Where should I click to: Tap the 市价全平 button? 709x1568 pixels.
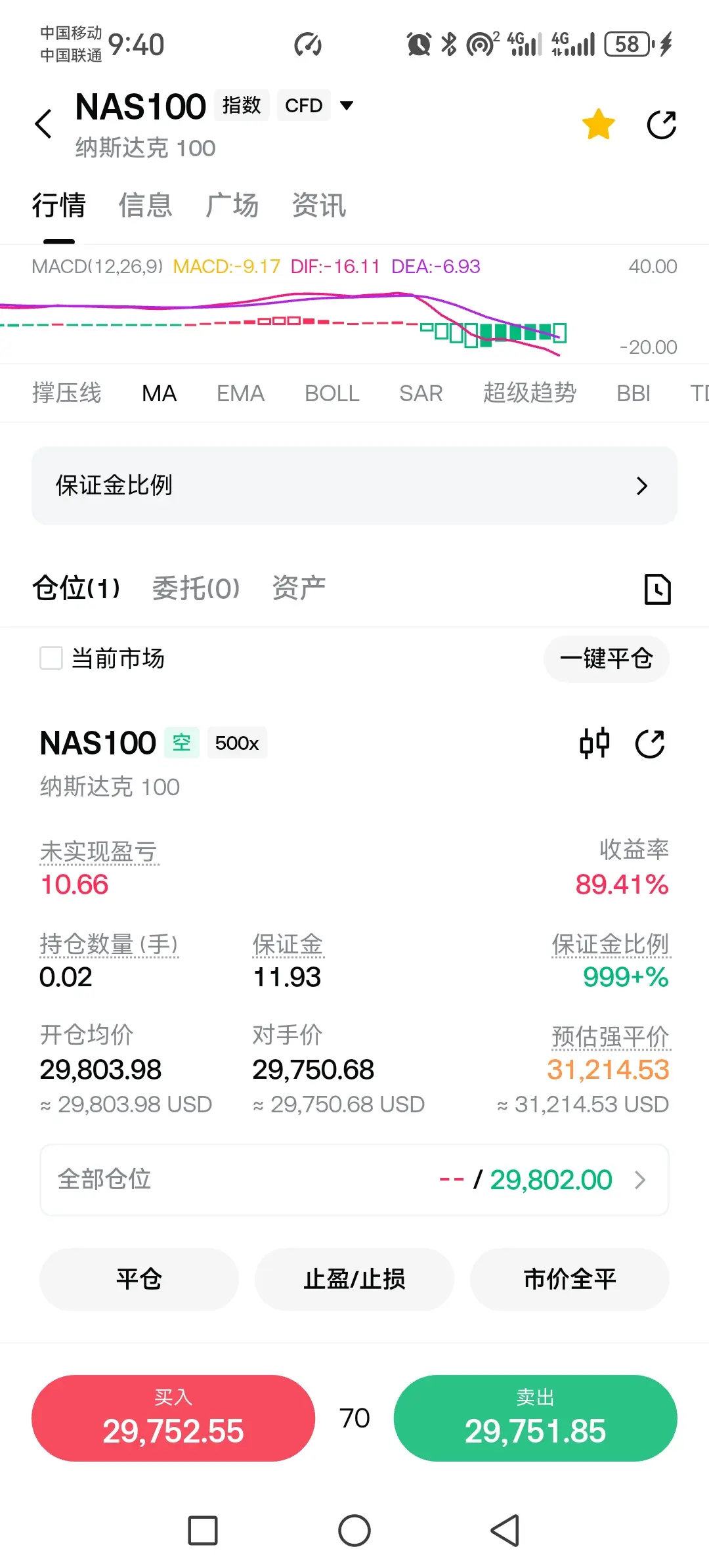tap(570, 1279)
